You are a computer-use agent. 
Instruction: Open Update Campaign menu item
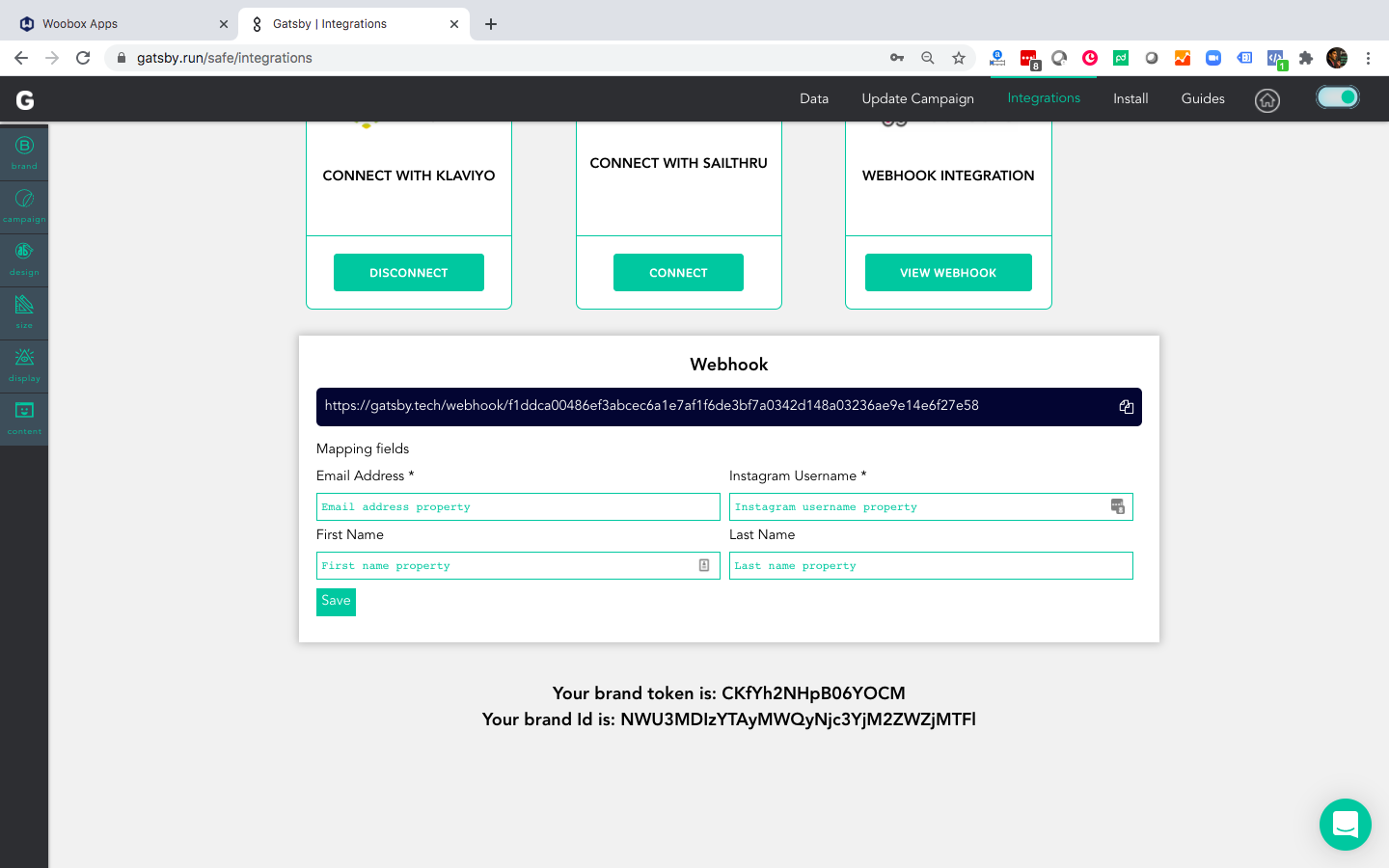[918, 98]
